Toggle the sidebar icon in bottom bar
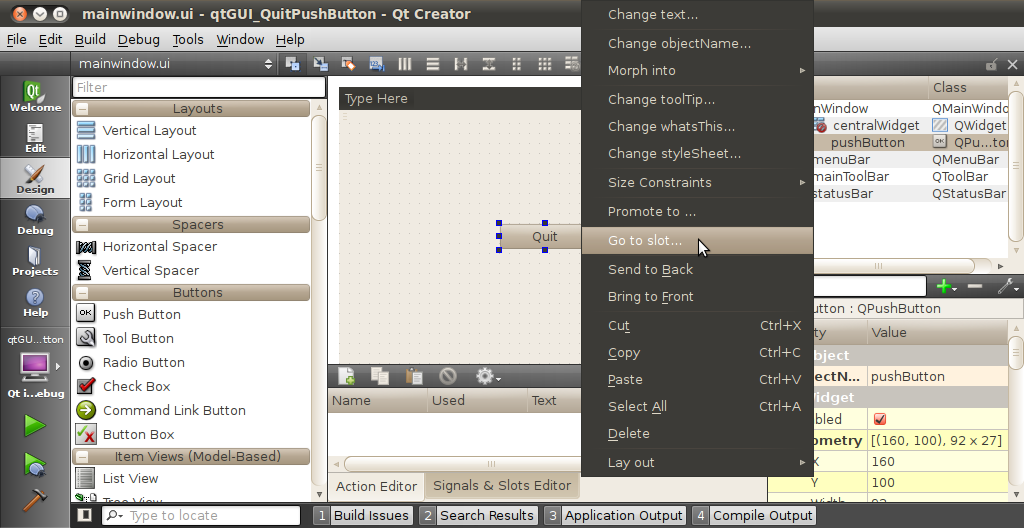 [84, 515]
